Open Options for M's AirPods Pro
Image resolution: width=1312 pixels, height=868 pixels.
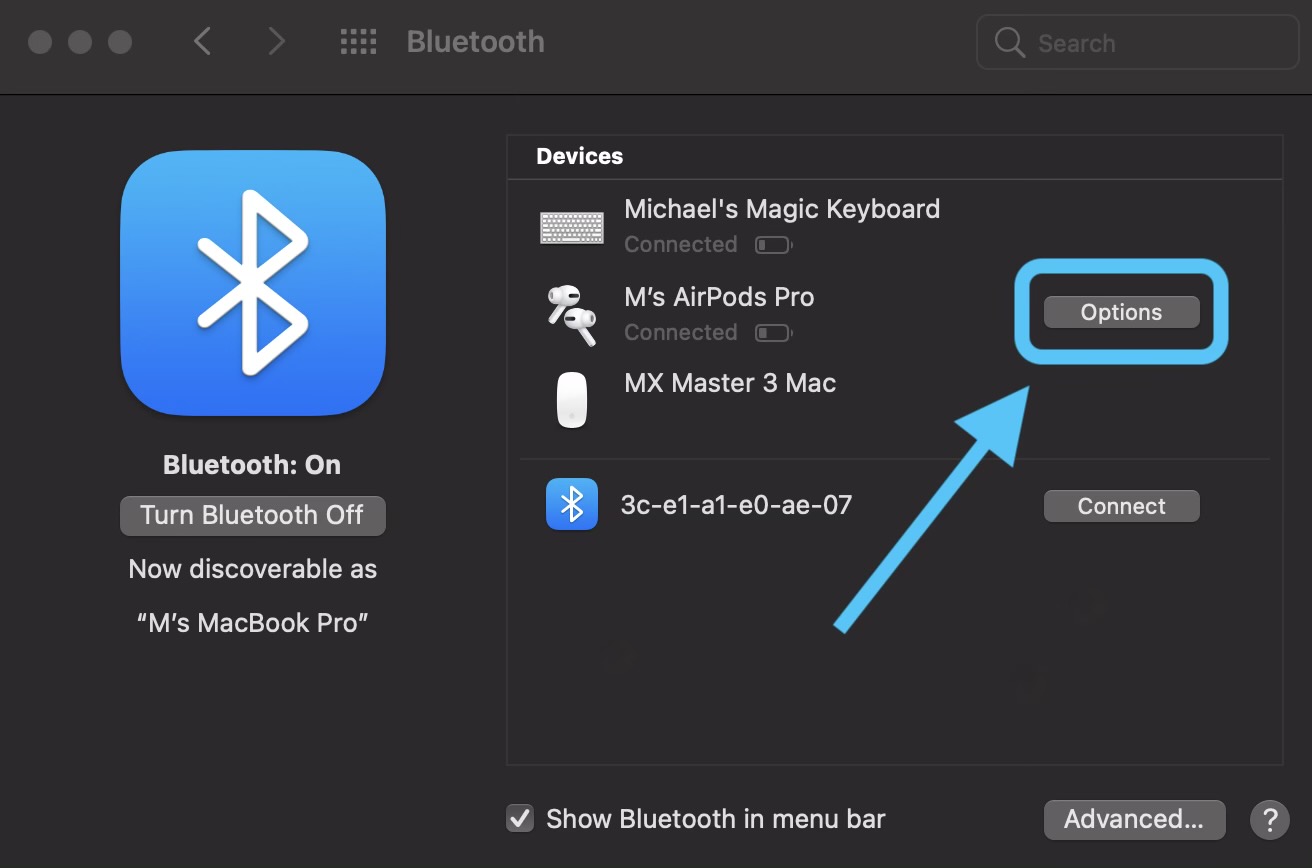pos(1120,311)
